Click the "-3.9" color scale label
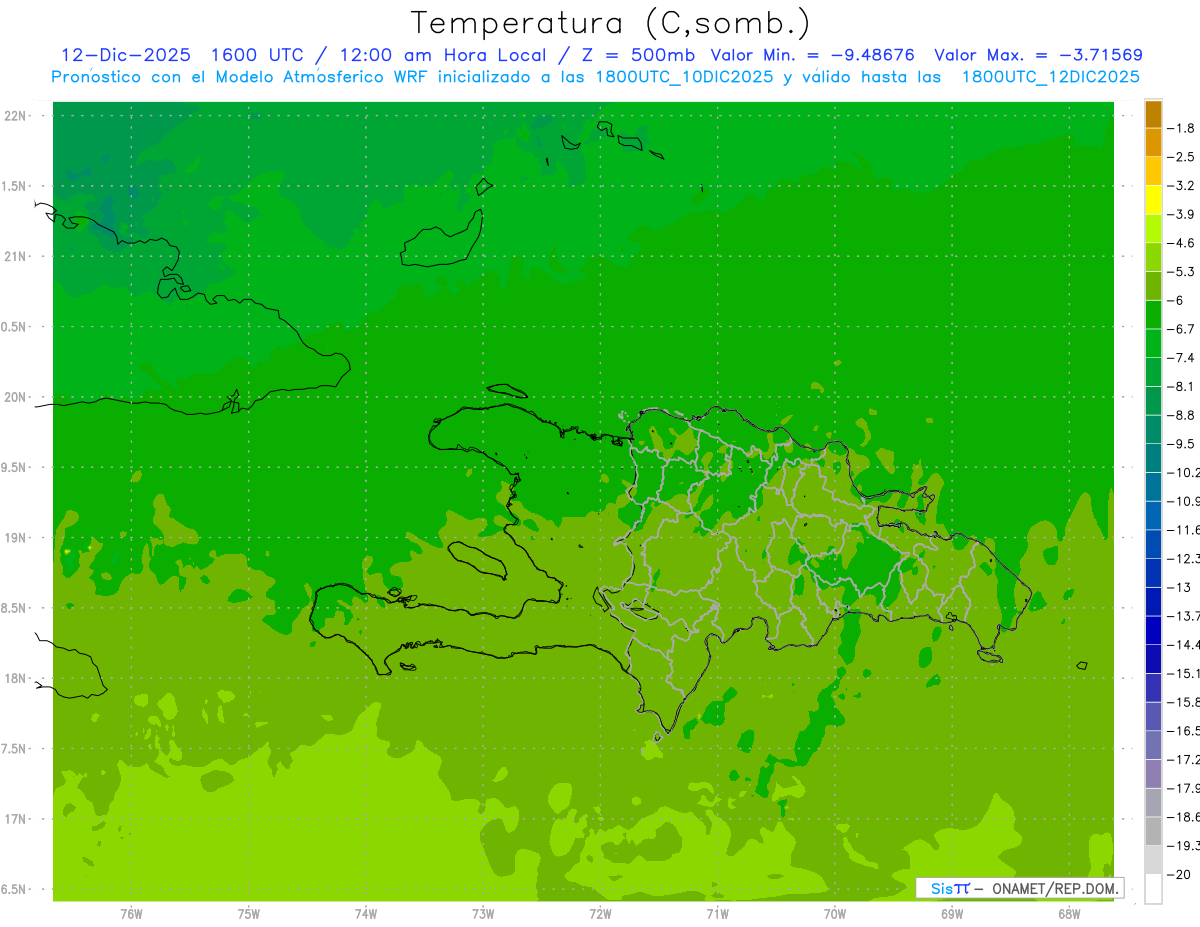 click(x=1182, y=214)
